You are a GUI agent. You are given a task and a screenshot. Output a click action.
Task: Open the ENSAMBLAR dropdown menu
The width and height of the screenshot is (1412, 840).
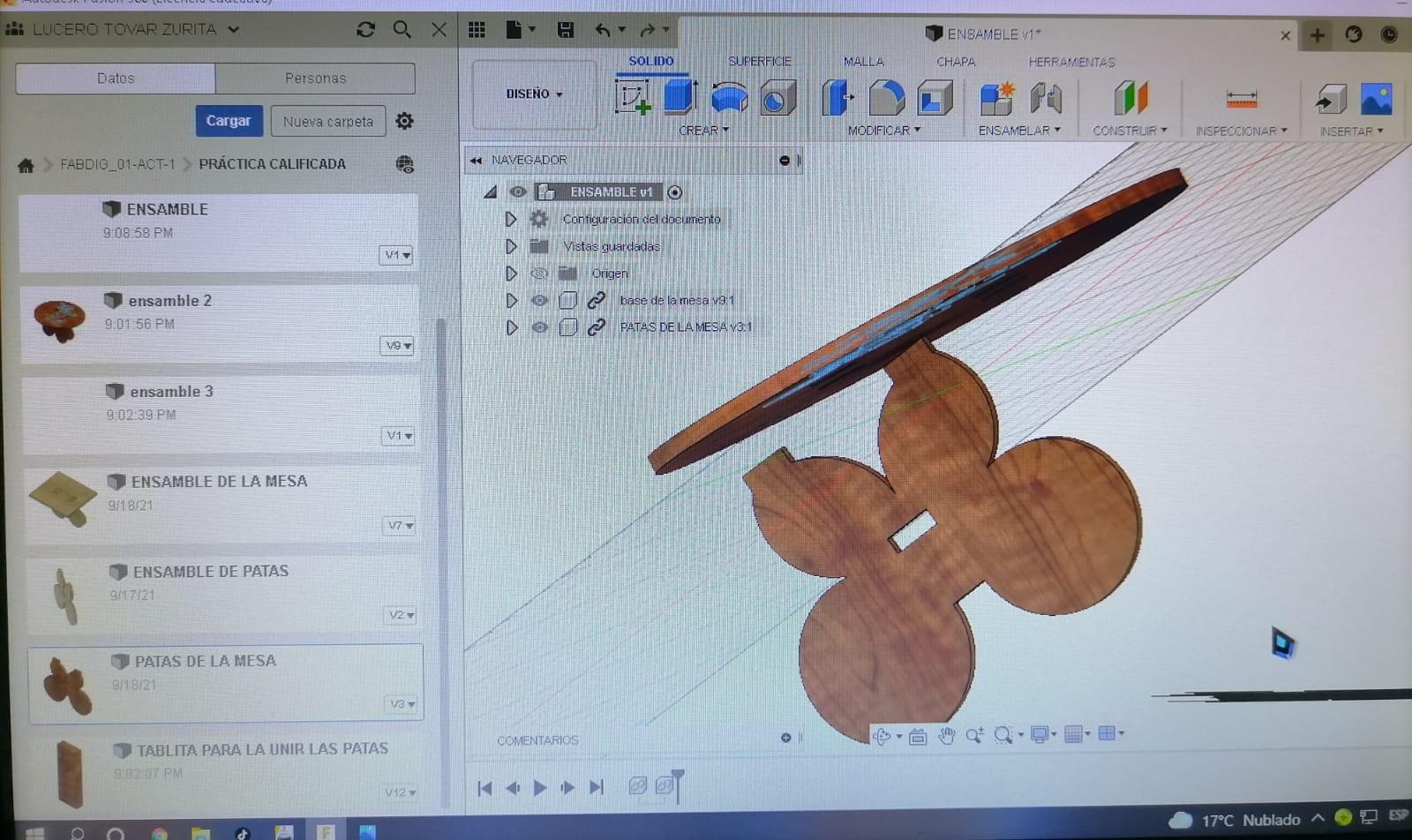click(x=1019, y=131)
